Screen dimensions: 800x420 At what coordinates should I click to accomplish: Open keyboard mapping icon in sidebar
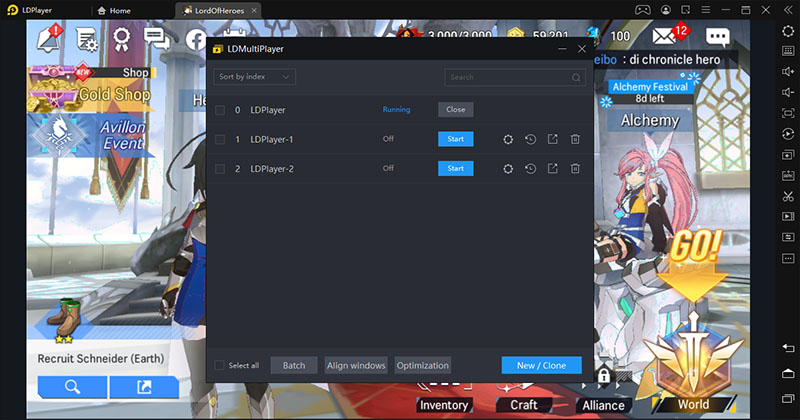click(x=788, y=51)
